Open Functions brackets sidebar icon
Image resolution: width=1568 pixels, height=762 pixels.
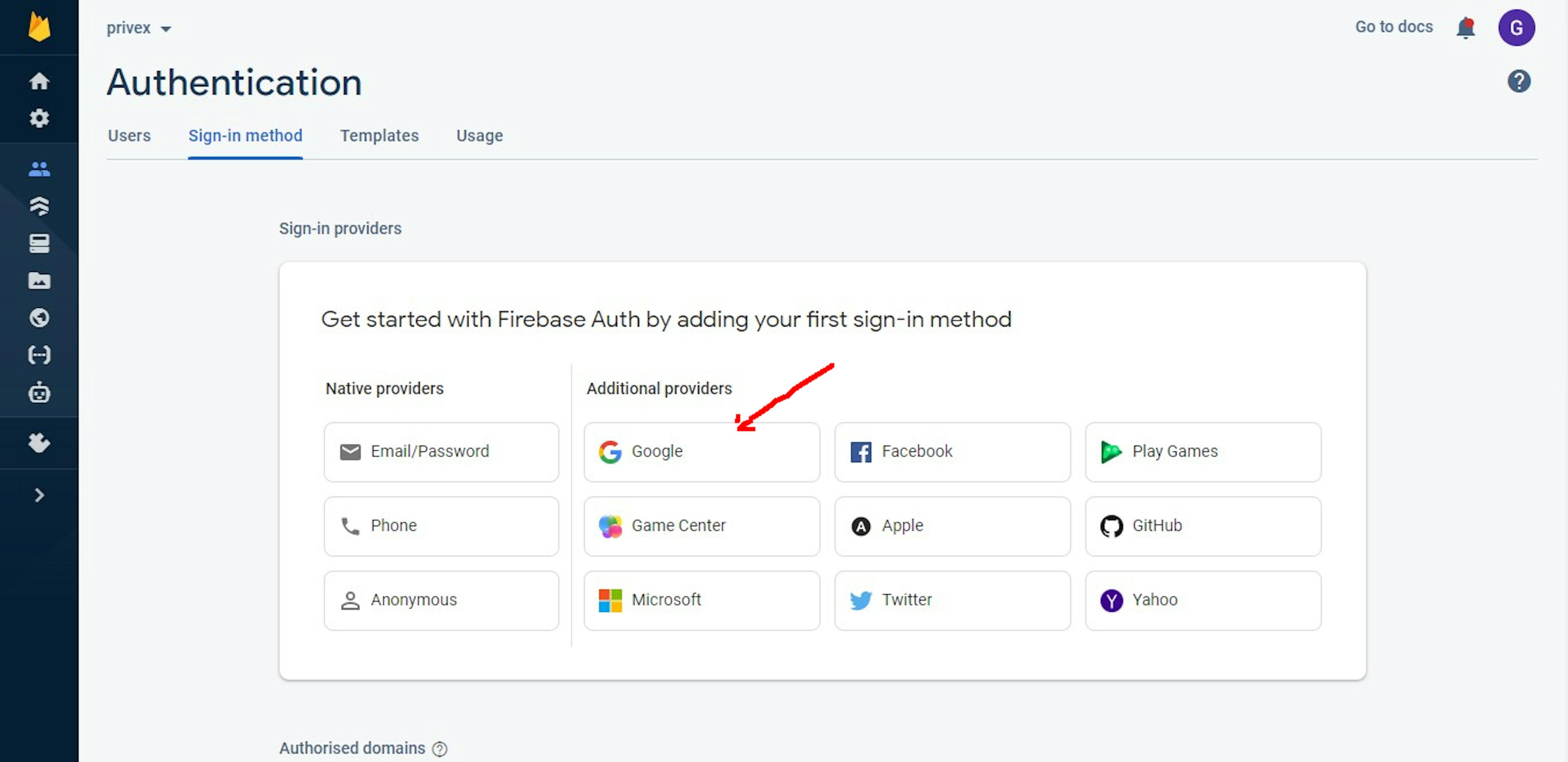tap(40, 355)
